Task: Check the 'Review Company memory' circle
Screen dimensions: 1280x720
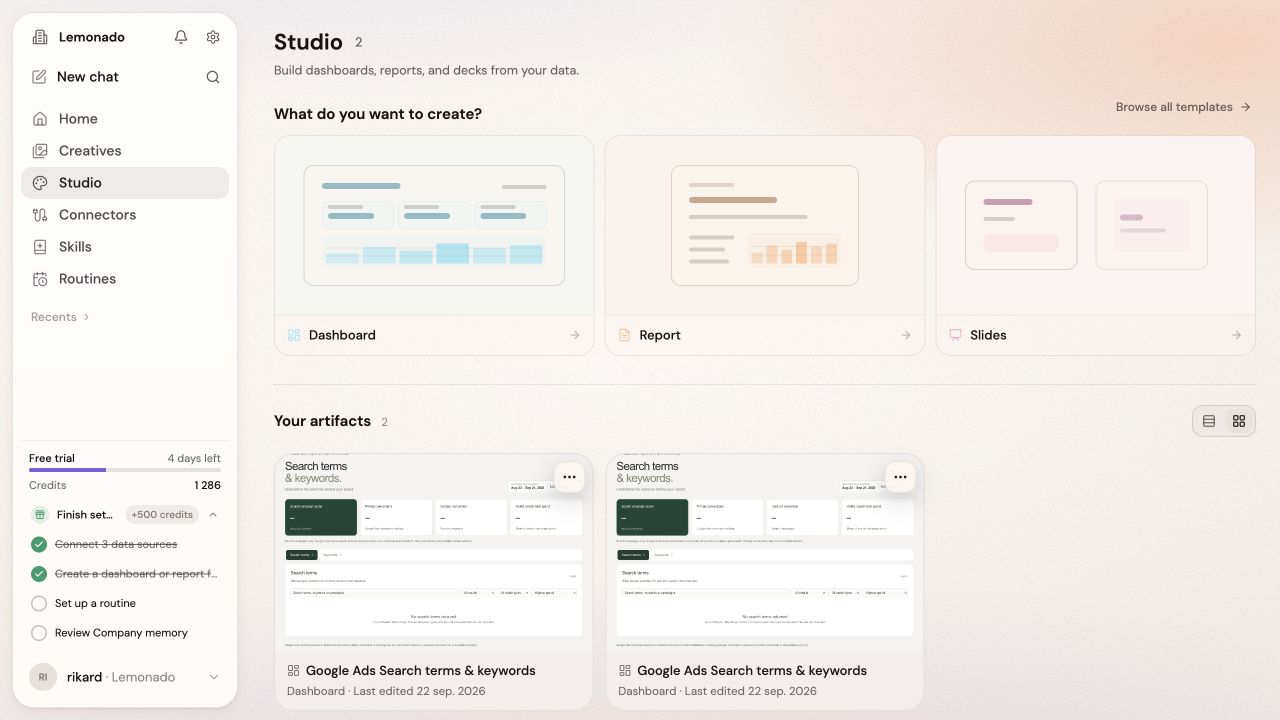Action: pos(39,633)
